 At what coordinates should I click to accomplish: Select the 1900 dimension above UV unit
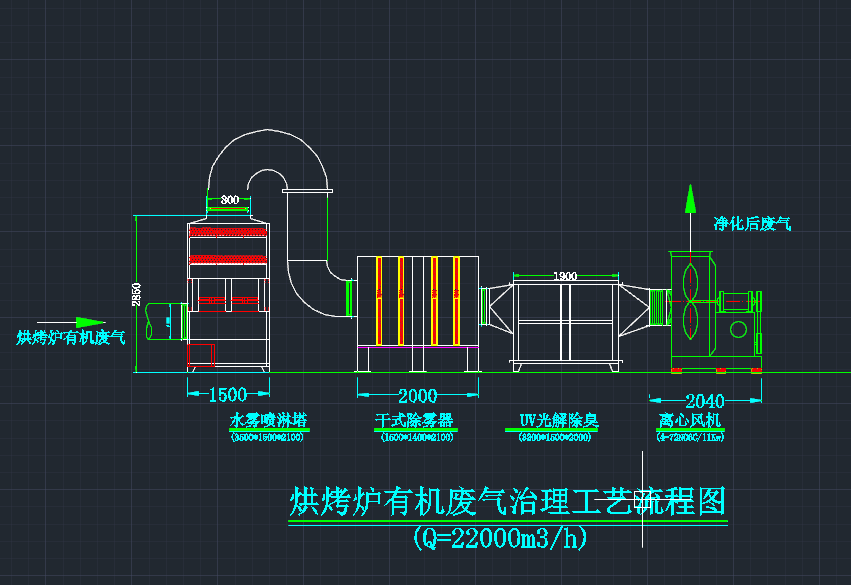pos(565,277)
